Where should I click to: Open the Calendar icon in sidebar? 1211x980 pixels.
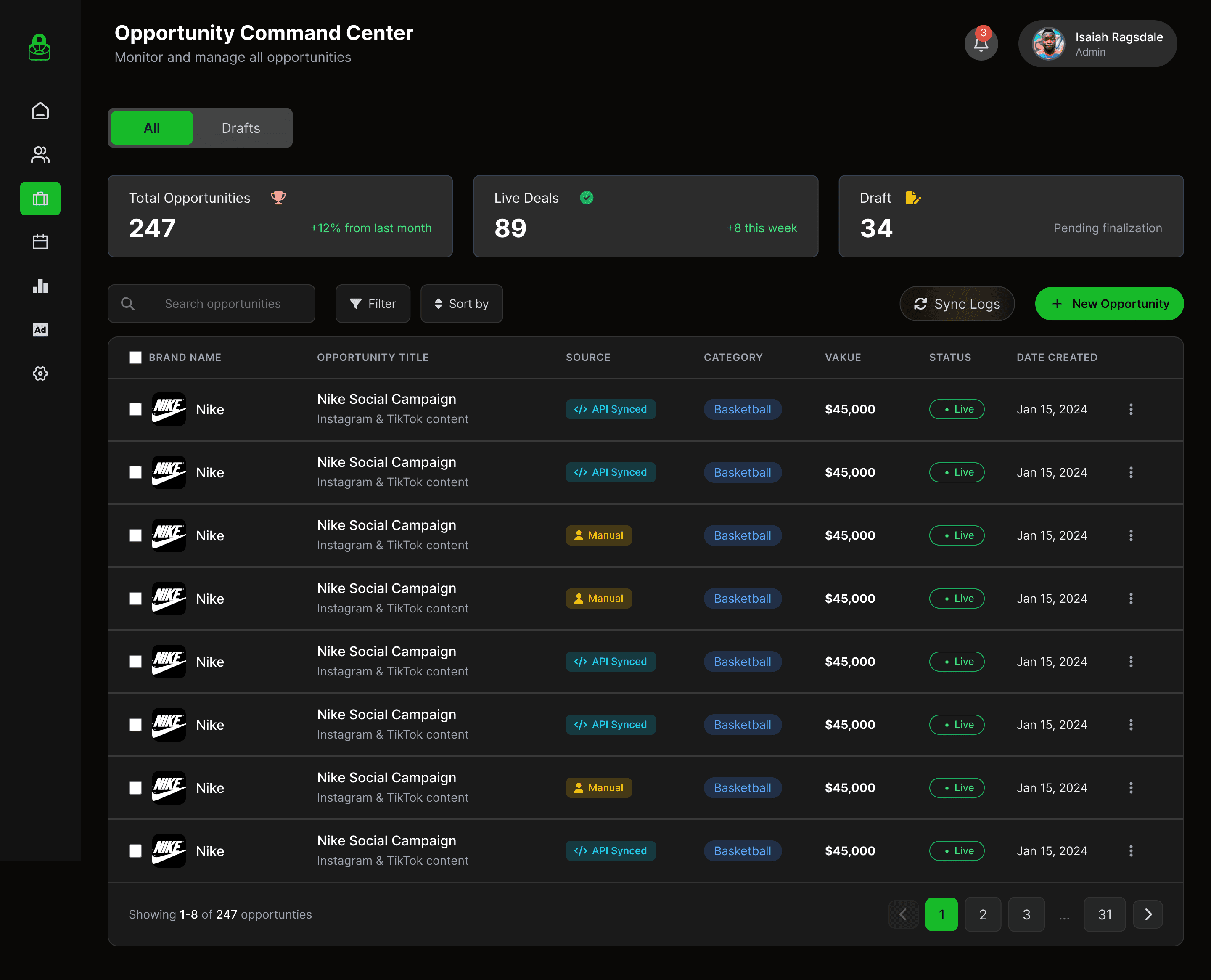pos(40,241)
